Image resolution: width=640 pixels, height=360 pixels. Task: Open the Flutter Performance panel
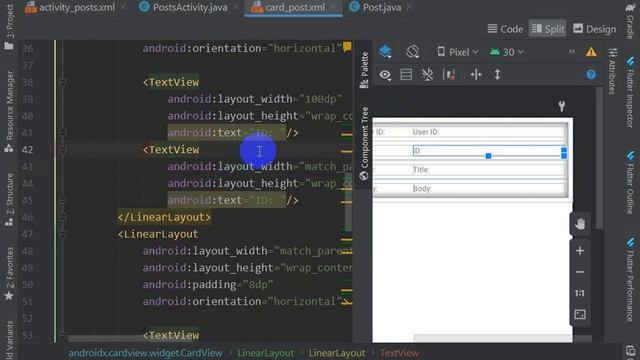click(630, 280)
